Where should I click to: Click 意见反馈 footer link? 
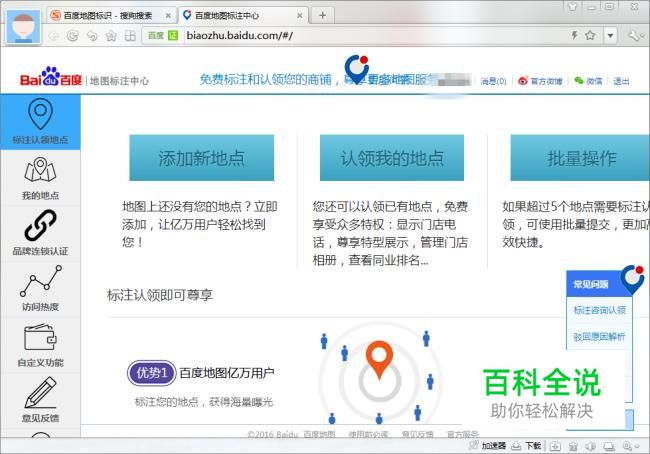417,434
